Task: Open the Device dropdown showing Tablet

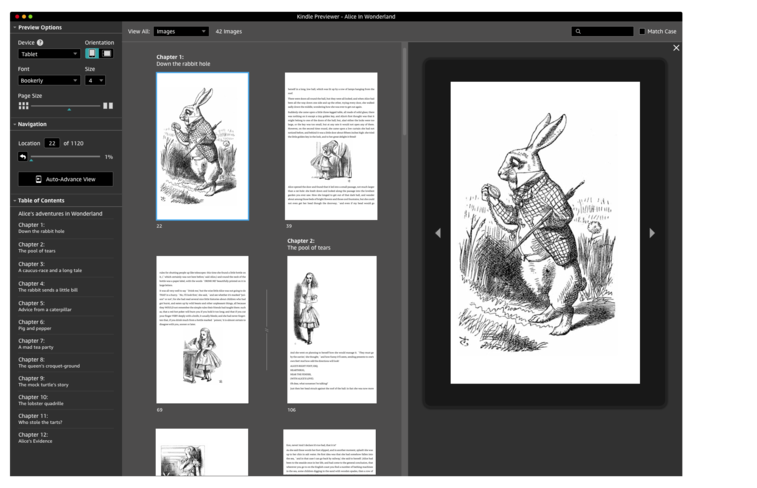Action: pos(49,54)
